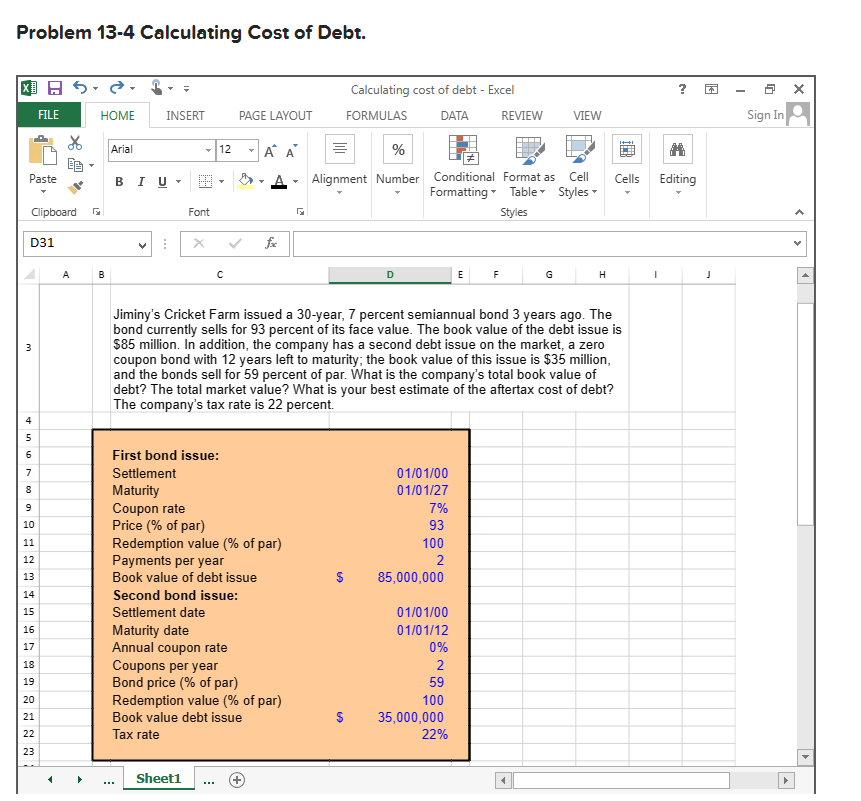This screenshot has width=861, height=801.
Task: Select the cell showing 85,000,000
Action: pos(390,578)
